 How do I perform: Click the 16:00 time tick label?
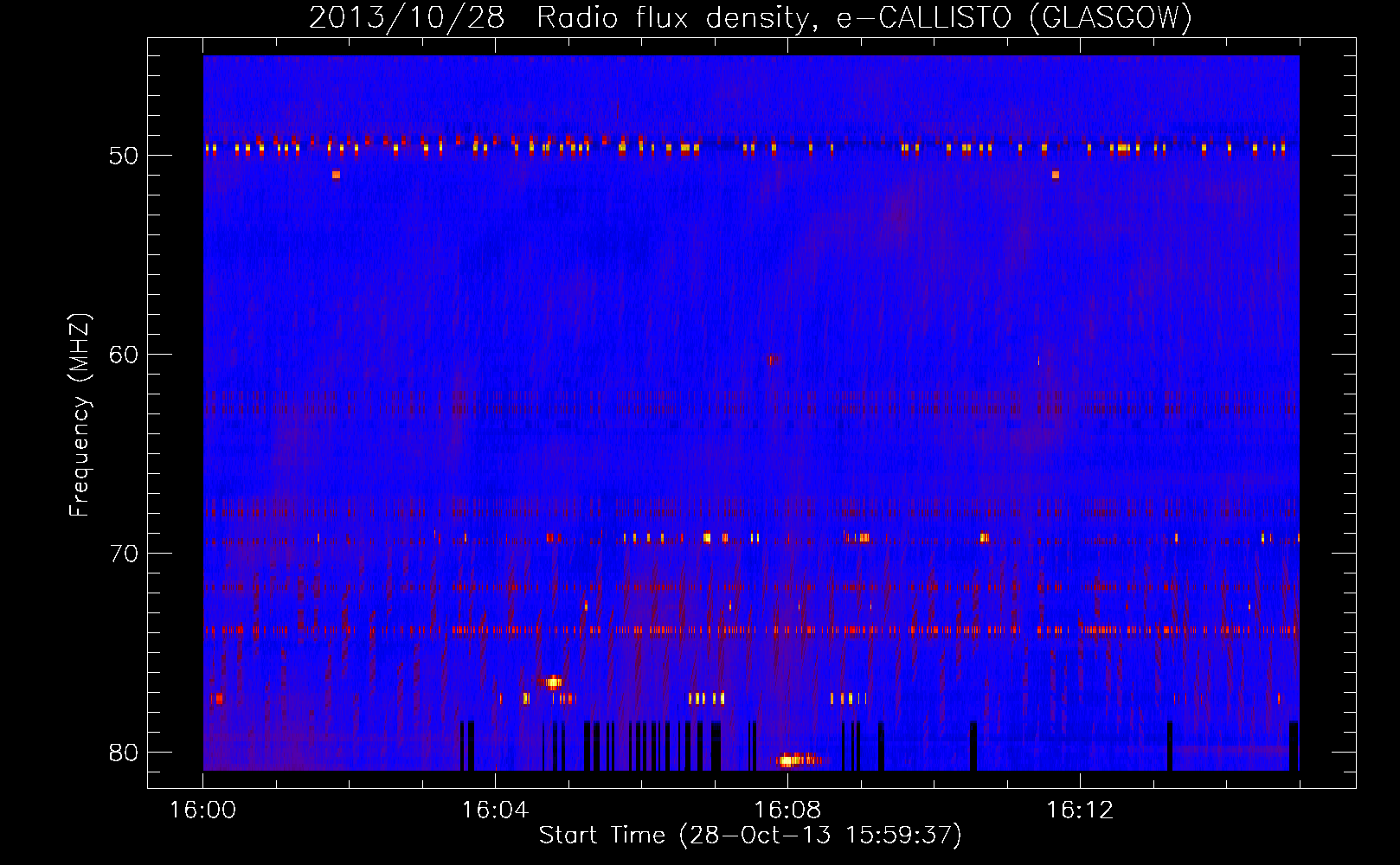click(x=202, y=811)
